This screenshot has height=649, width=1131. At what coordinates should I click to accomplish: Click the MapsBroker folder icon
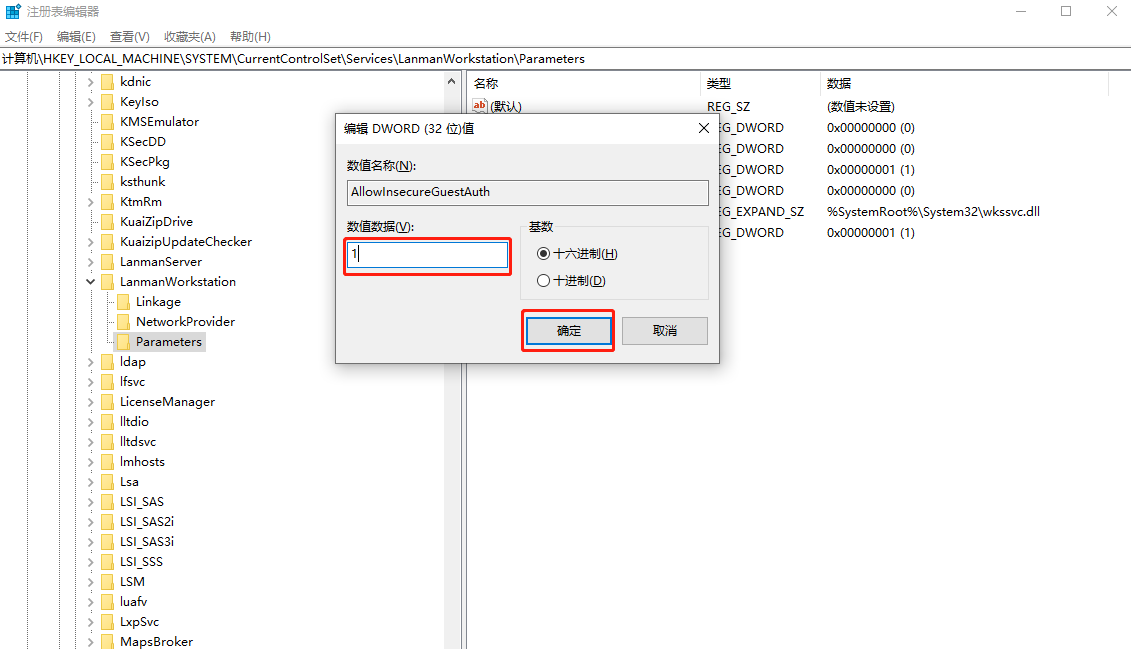click(107, 642)
